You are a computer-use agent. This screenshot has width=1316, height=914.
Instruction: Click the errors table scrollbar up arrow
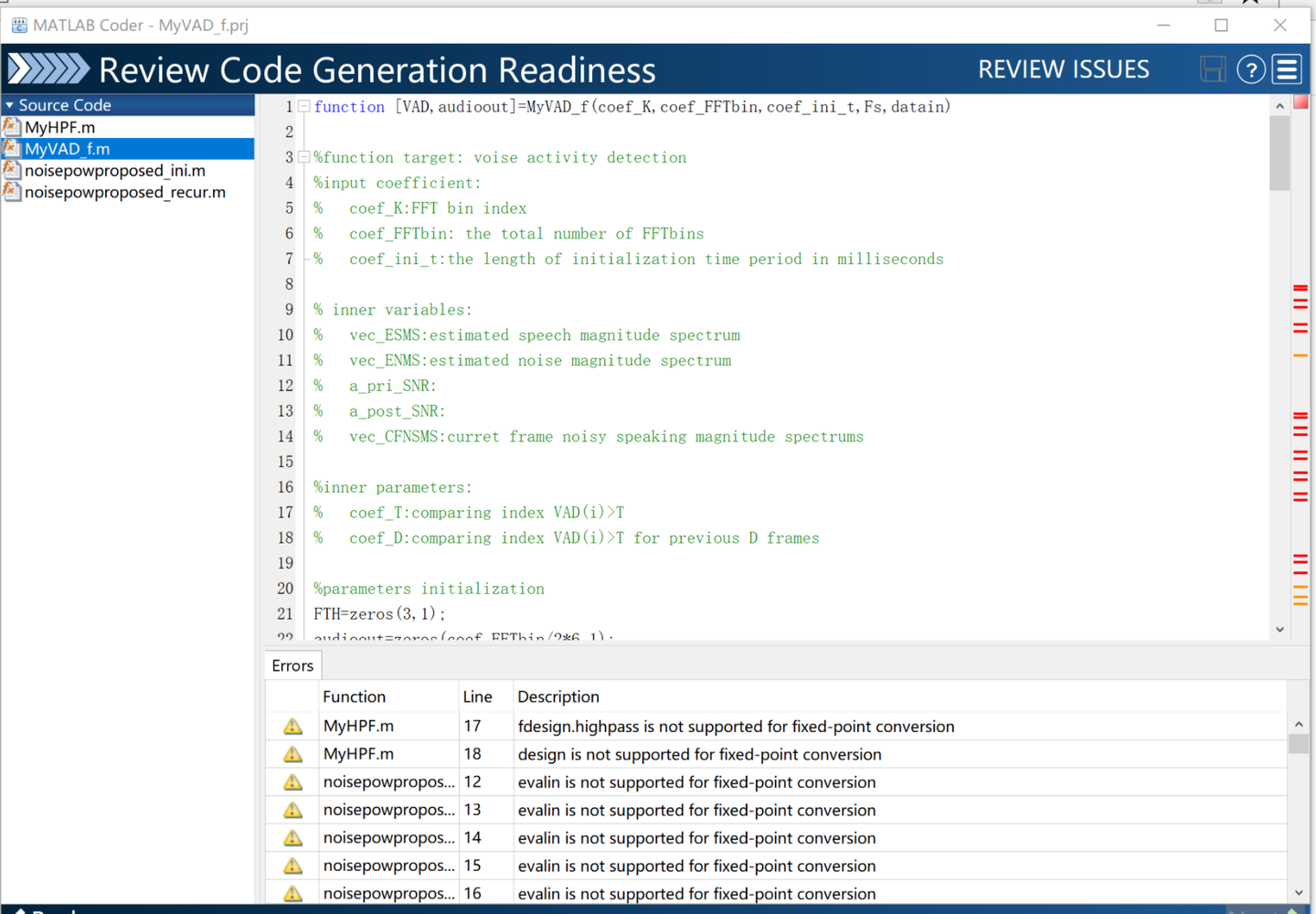[1299, 725]
